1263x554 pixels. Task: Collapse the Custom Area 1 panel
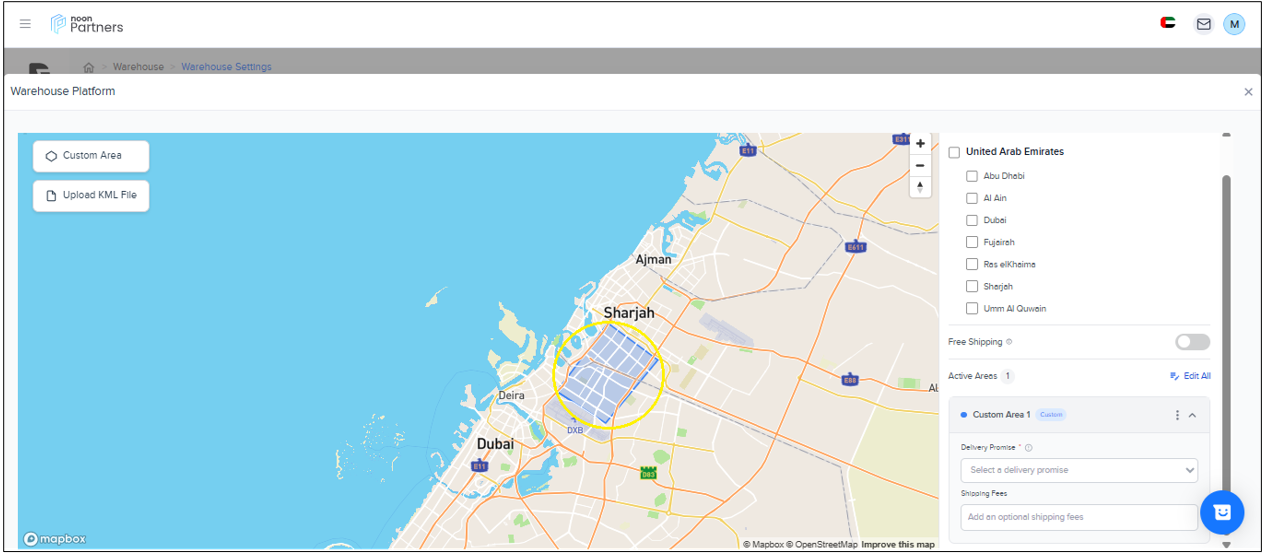(1193, 415)
